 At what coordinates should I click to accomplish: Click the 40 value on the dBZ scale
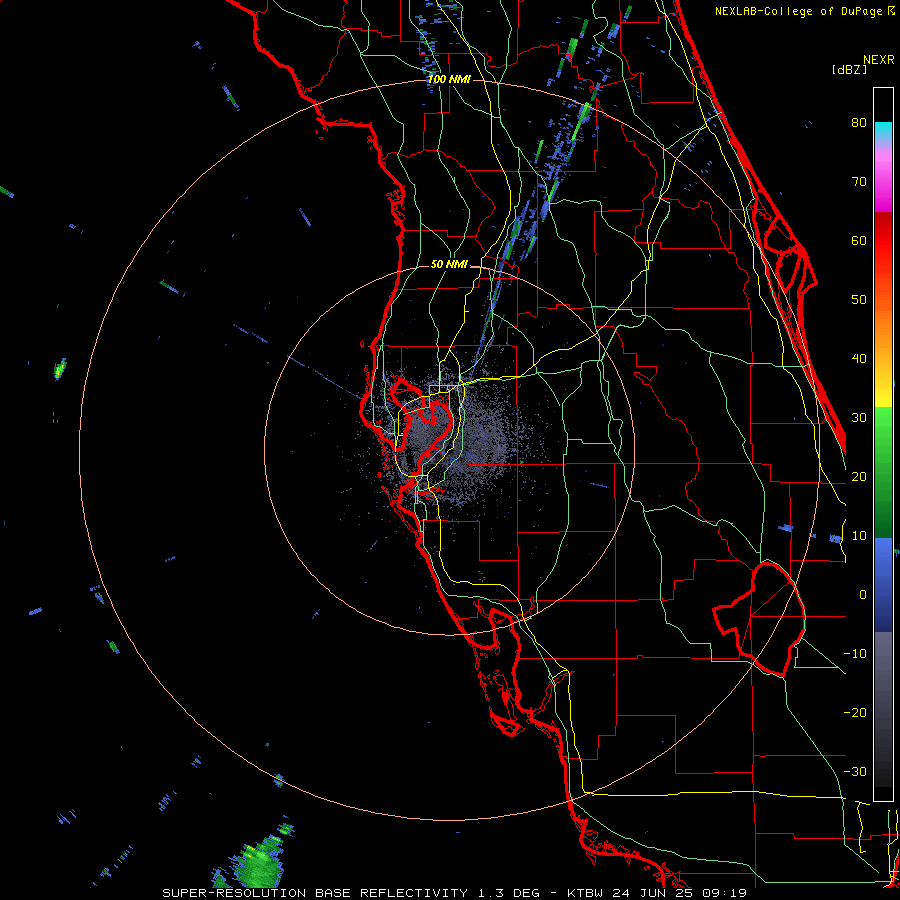click(x=859, y=359)
